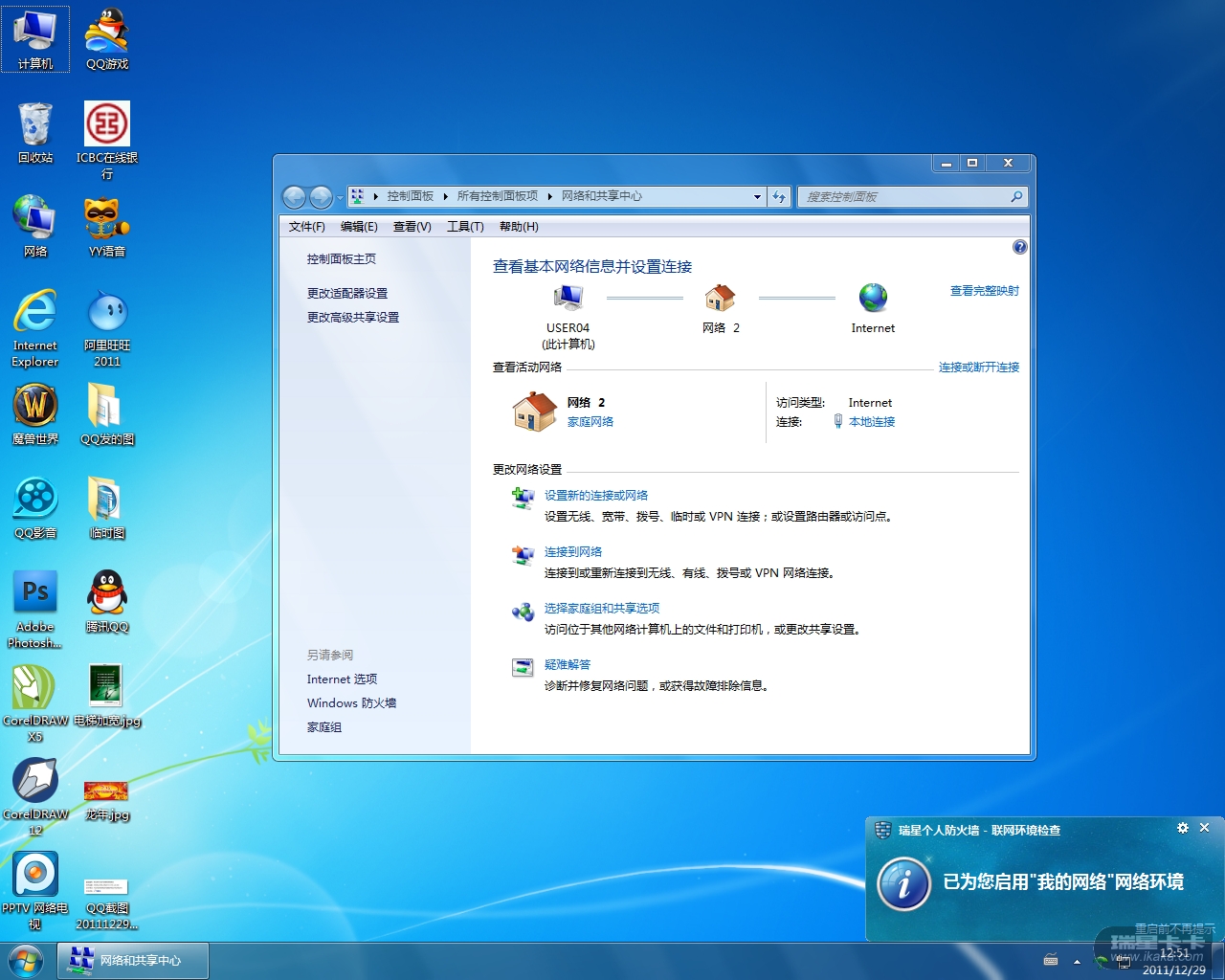This screenshot has width=1225, height=980.
Task: Click the help question mark icon
Action: [x=1020, y=247]
